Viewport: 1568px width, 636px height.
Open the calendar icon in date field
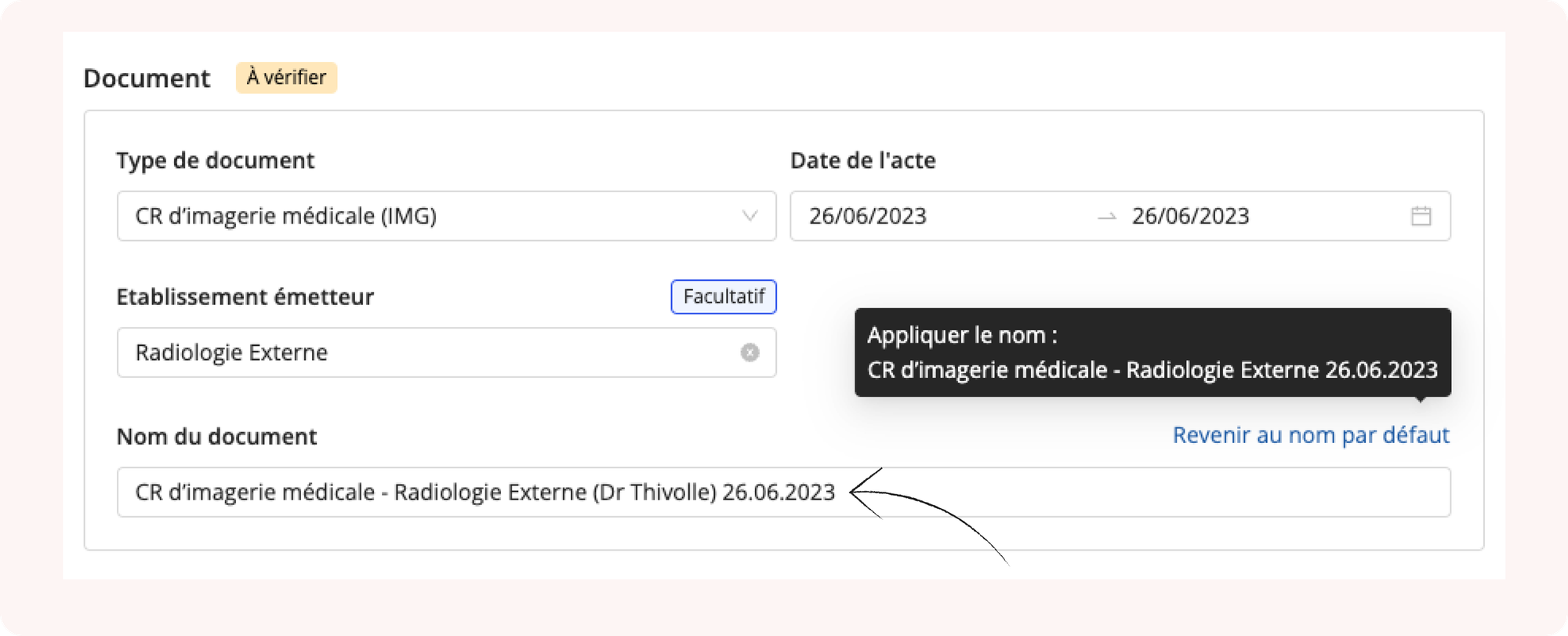[x=1421, y=216]
